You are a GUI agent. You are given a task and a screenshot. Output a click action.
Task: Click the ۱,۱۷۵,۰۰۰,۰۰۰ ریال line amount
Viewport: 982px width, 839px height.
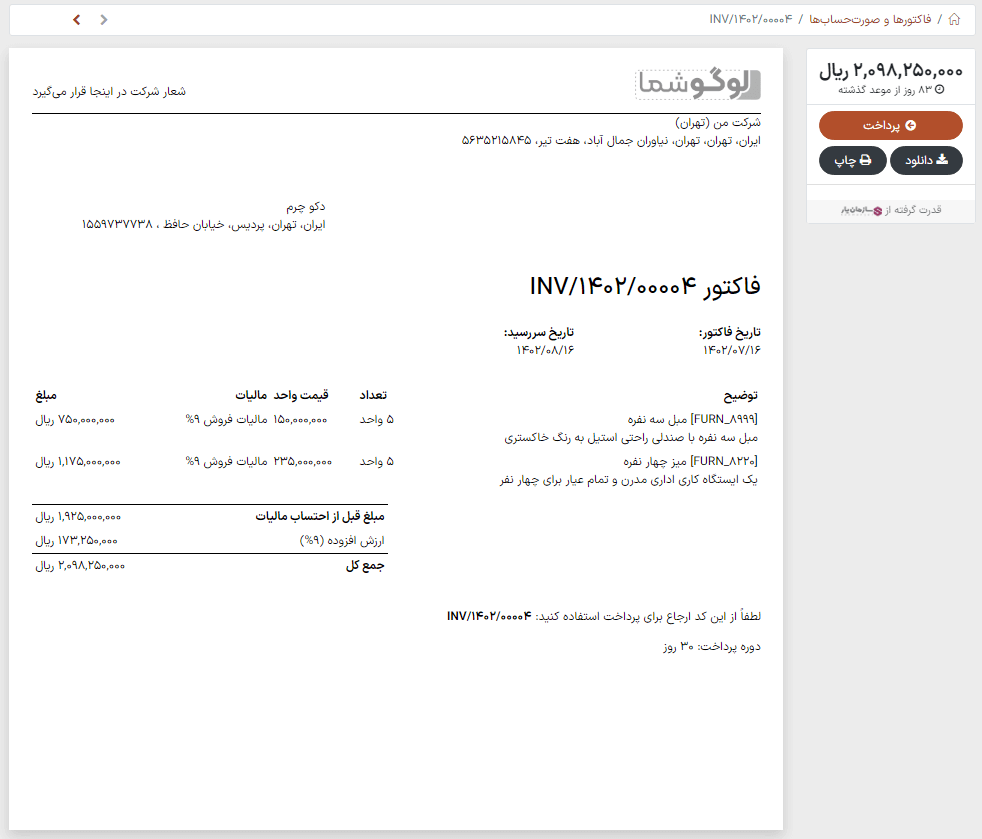tap(78, 462)
